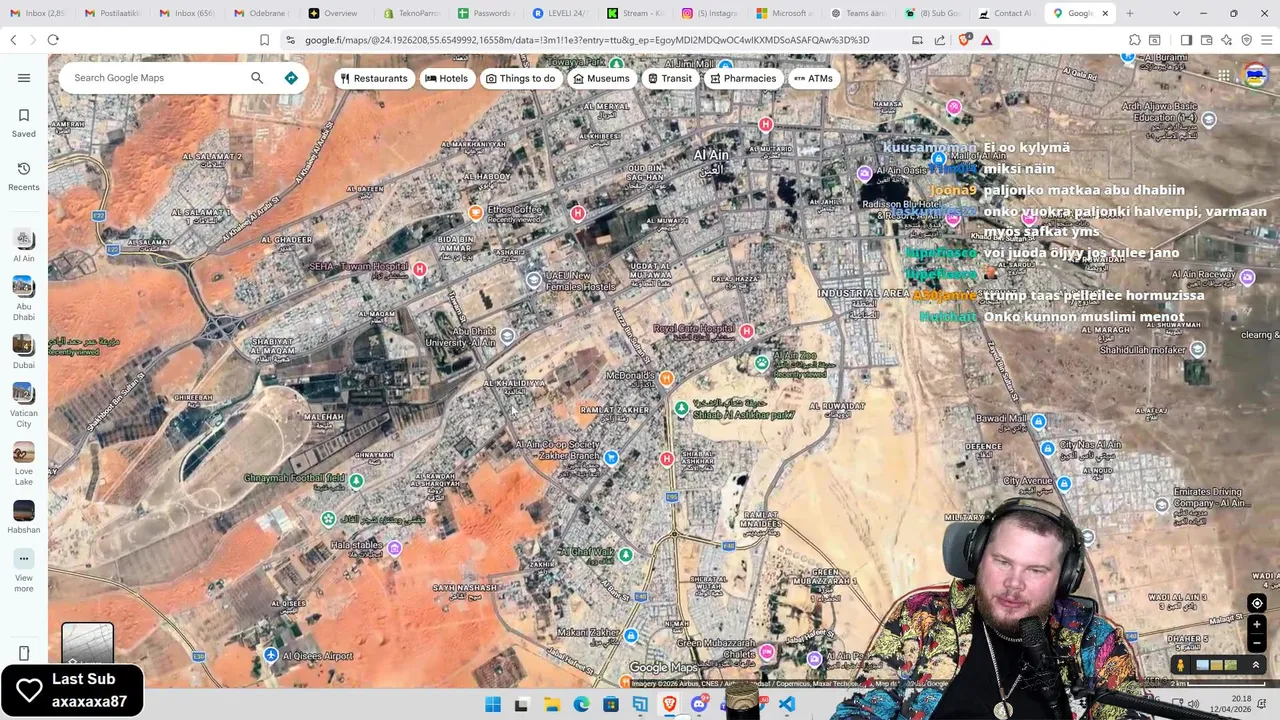Launch Microsoft Edge from the taskbar

pyautogui.click(x=581, y=705)
